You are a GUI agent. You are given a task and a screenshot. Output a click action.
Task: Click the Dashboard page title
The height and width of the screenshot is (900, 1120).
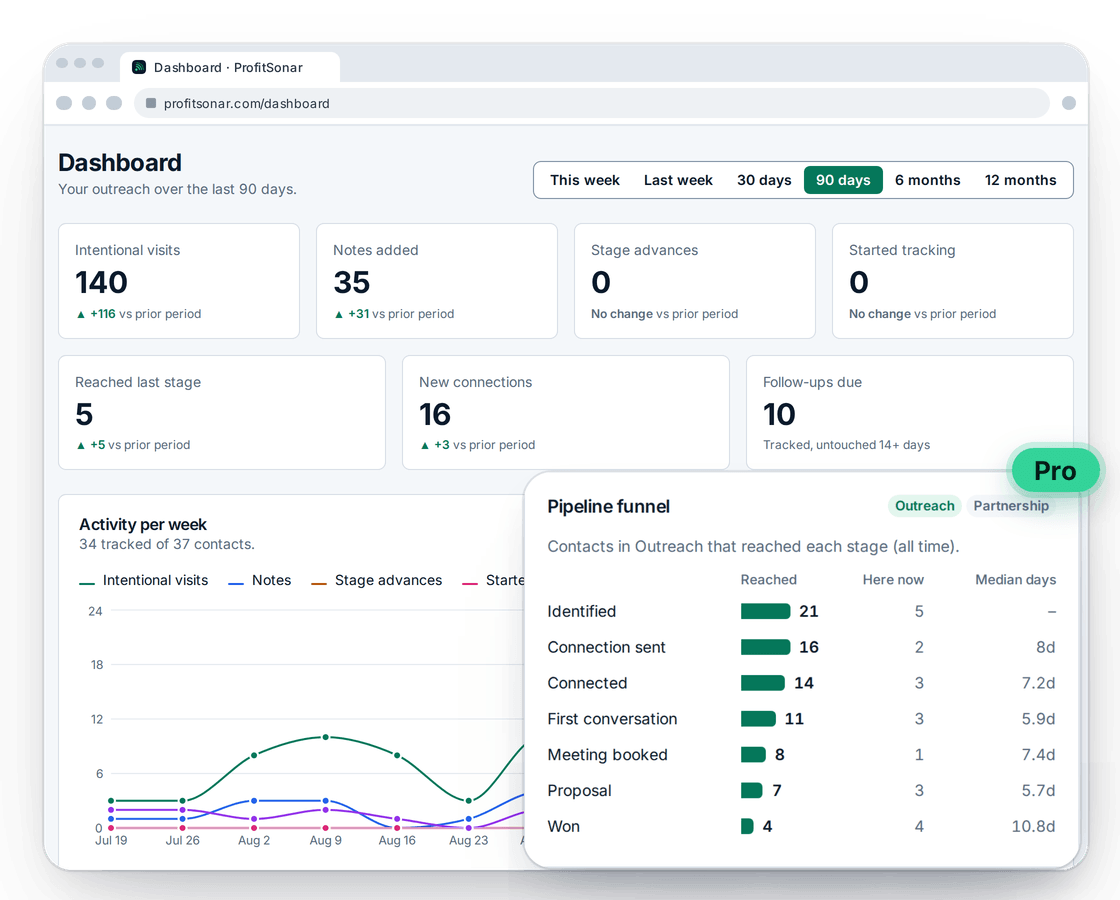(120, 163)
